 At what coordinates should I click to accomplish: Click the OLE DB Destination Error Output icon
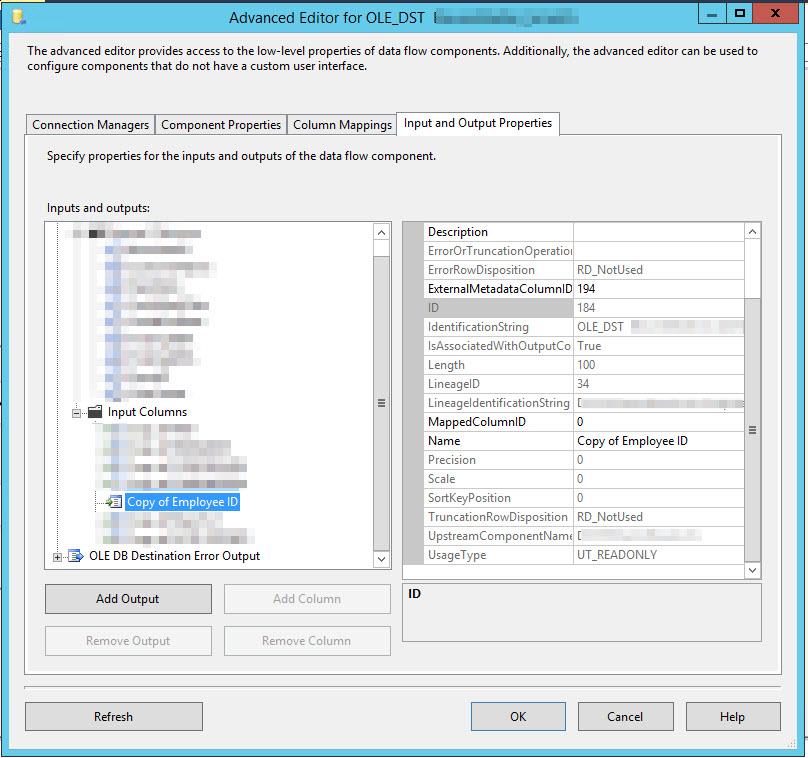(76, 556)
